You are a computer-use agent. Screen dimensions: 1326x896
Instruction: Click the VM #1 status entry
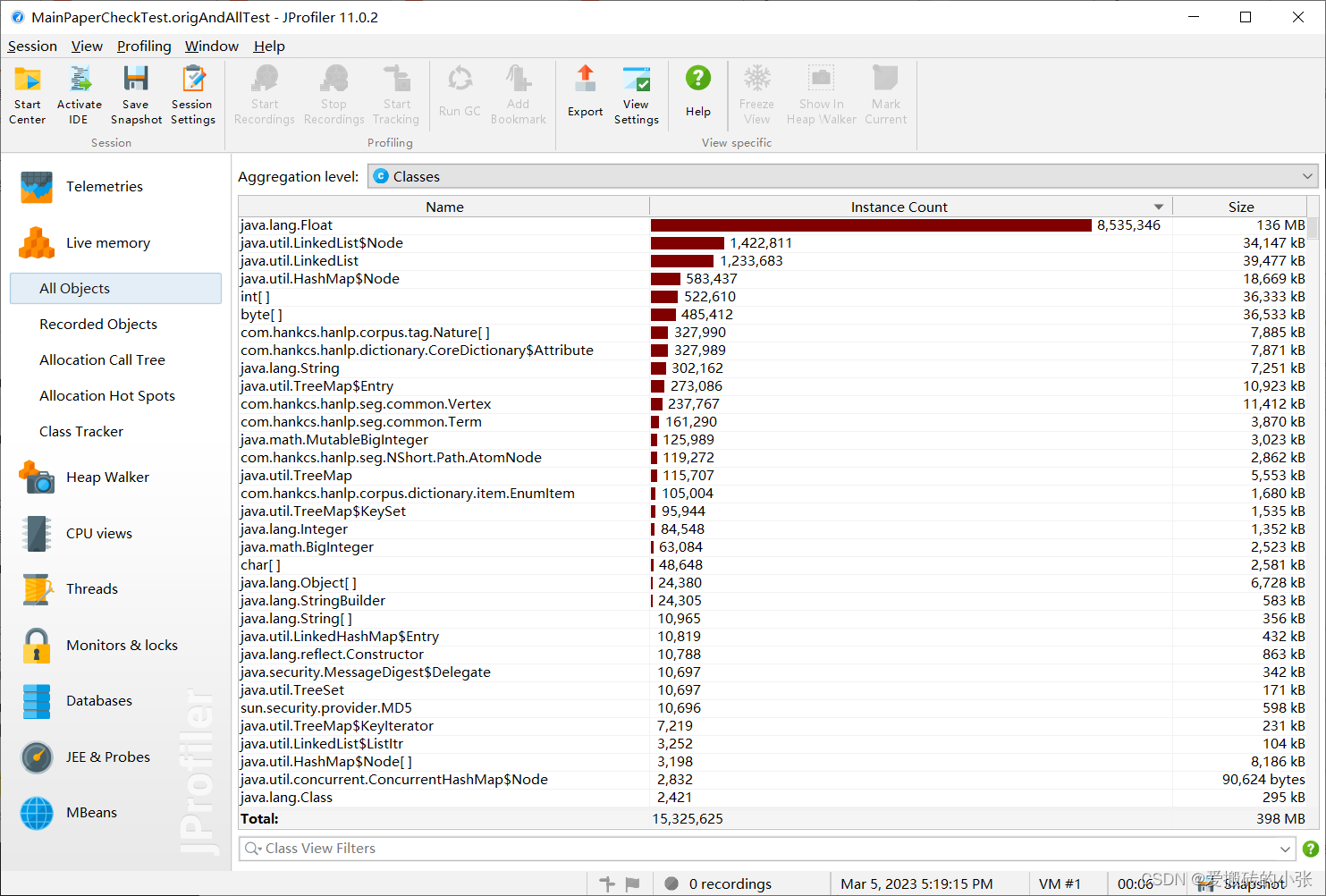point(1060,884)
